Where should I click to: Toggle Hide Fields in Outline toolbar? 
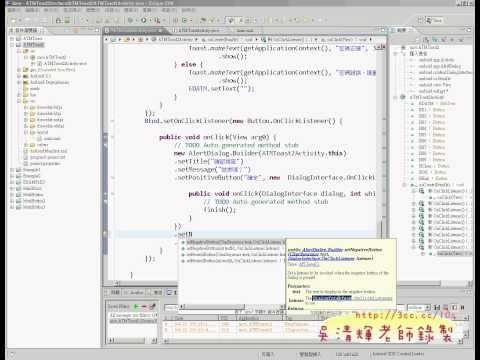pos(436,39)
